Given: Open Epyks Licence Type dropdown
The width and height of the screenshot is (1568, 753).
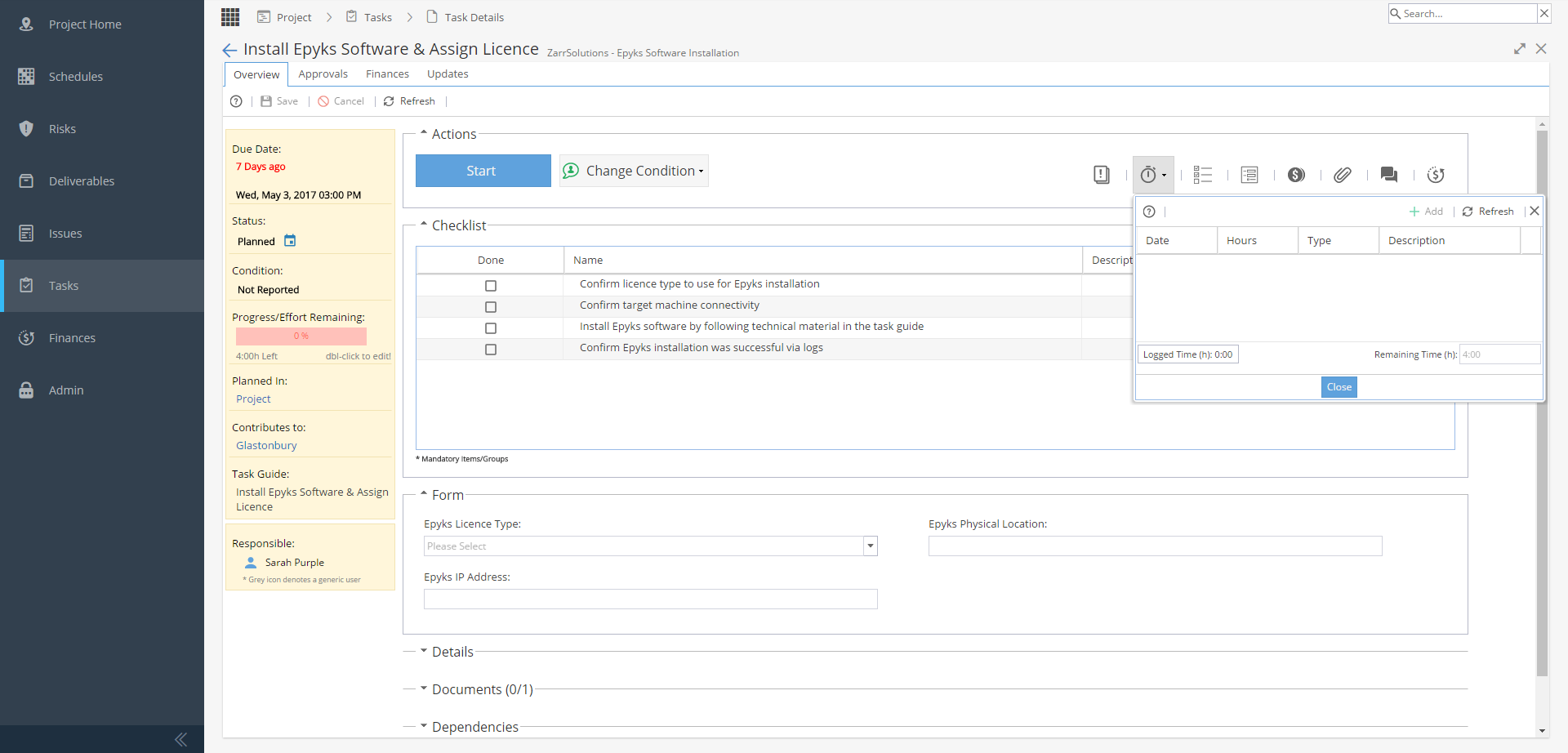Looking at the screenshot, I should coord(650,546).
